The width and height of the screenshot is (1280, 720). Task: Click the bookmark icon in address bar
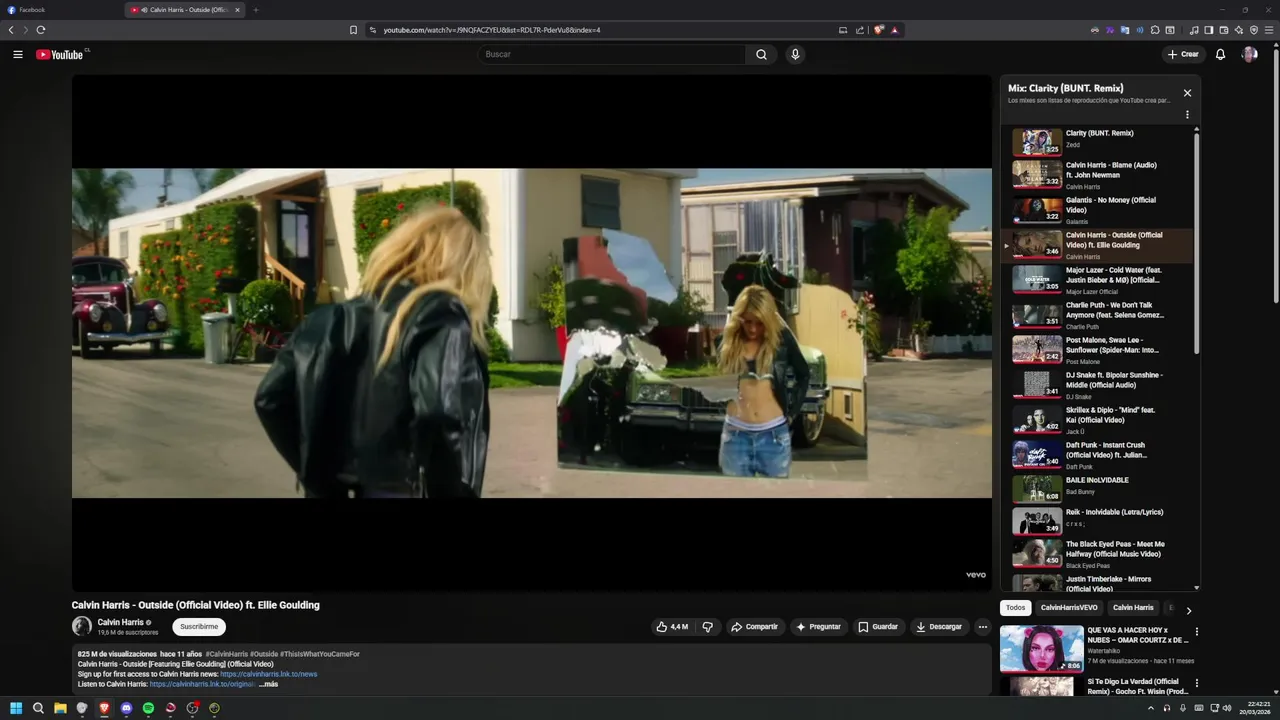(x=353, y=30)
